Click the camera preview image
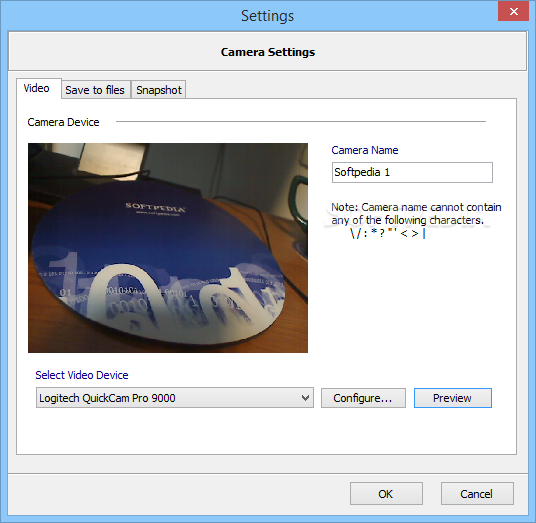This screenshot has height=523, width=536. (x=168, y=248)
